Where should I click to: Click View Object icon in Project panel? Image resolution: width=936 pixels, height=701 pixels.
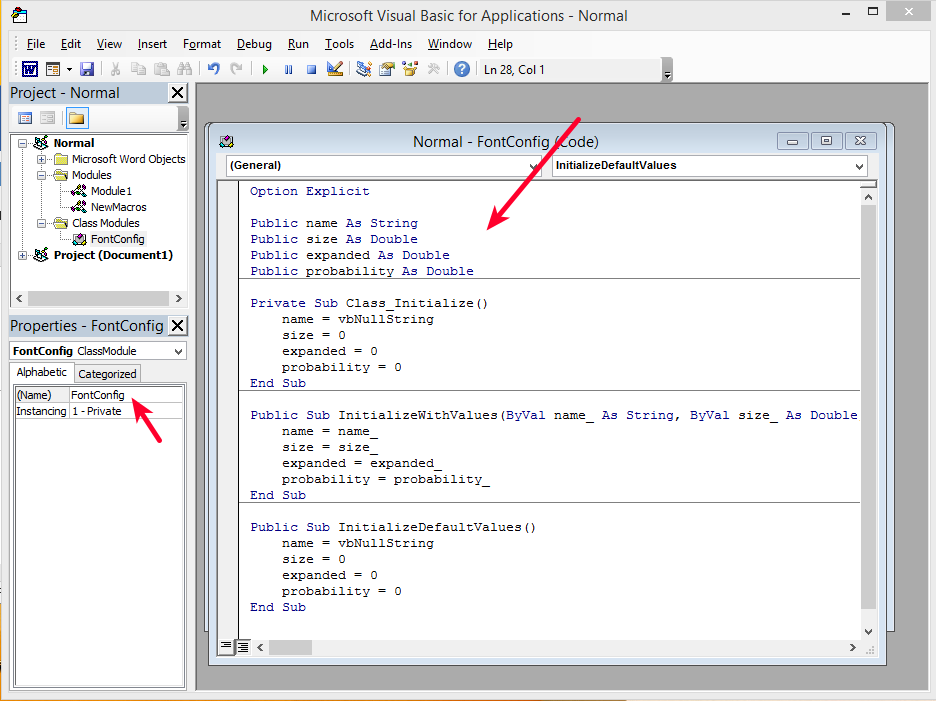(48, 118)
